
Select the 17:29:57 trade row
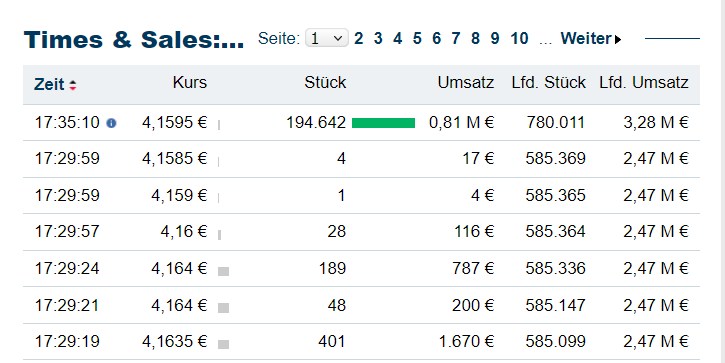pyautogui.click(x=361, y=231)
